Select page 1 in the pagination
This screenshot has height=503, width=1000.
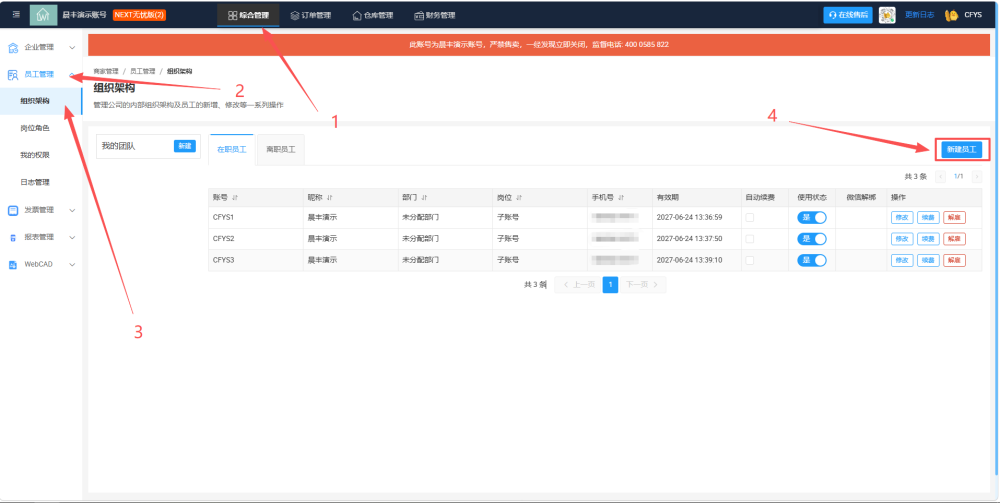point(610,284)
